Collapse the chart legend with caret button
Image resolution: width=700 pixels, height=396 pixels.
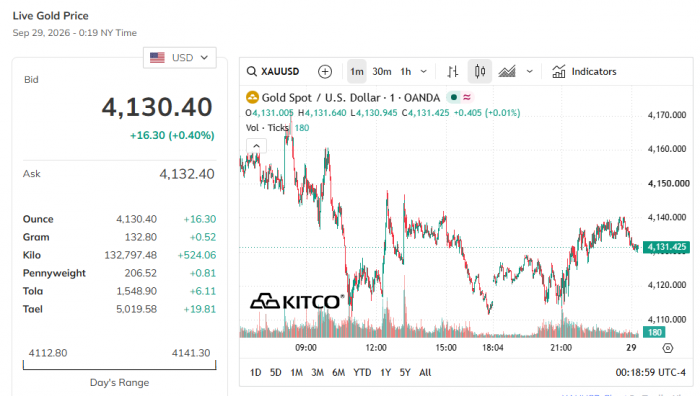click(x=256, y=146)
